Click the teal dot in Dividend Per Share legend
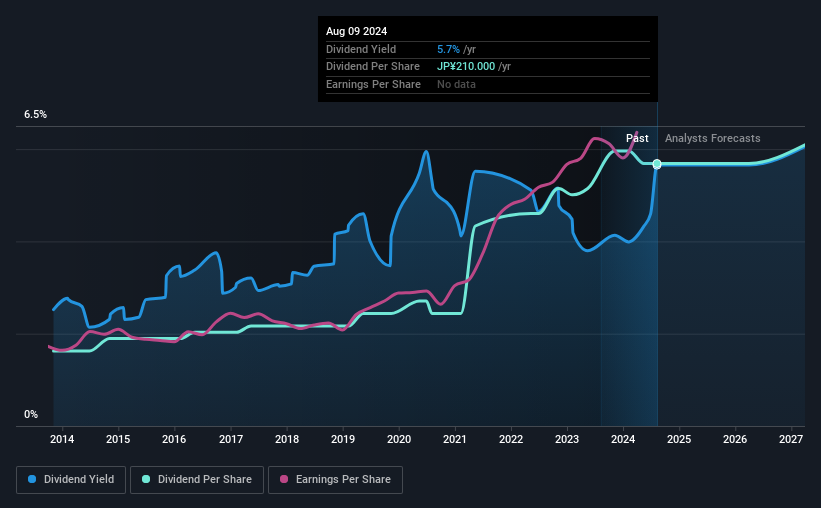The width and height of the screenshot is (821, 508). pyautogui.click(x=146, y=480)
